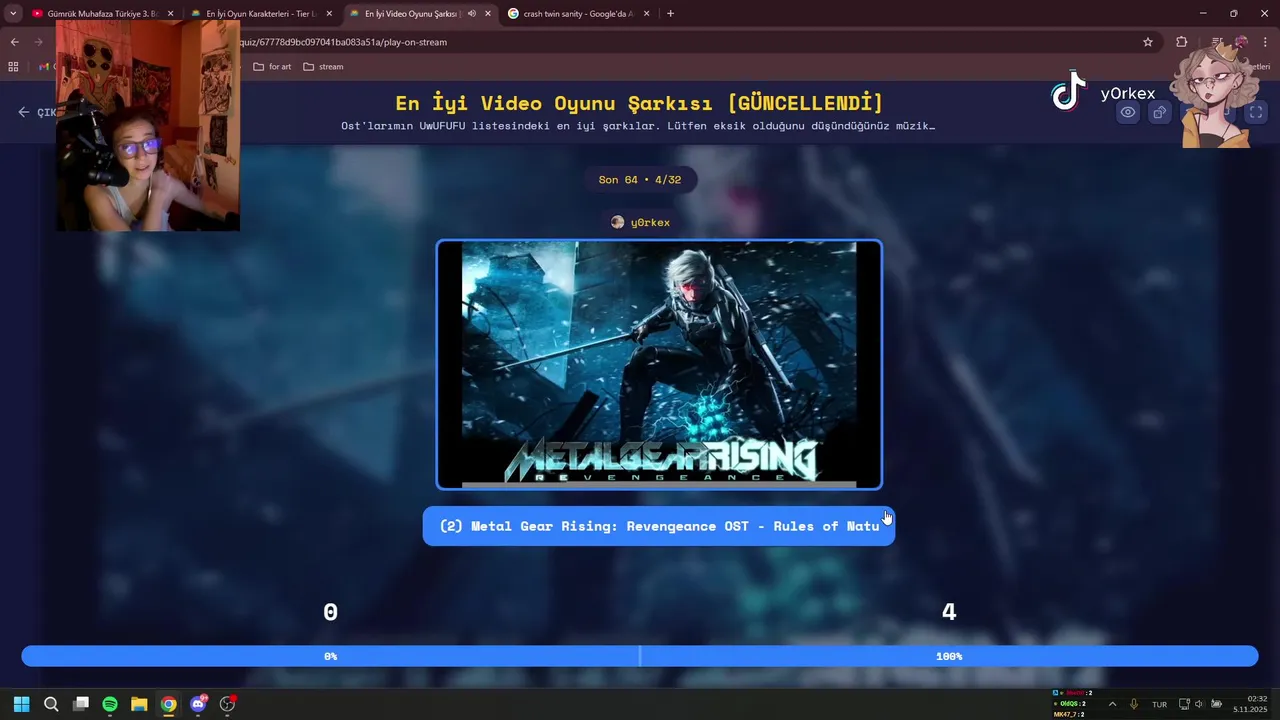Open a new browser tab
Viewport: 1280px width, 720px height.
coord(670,14)
